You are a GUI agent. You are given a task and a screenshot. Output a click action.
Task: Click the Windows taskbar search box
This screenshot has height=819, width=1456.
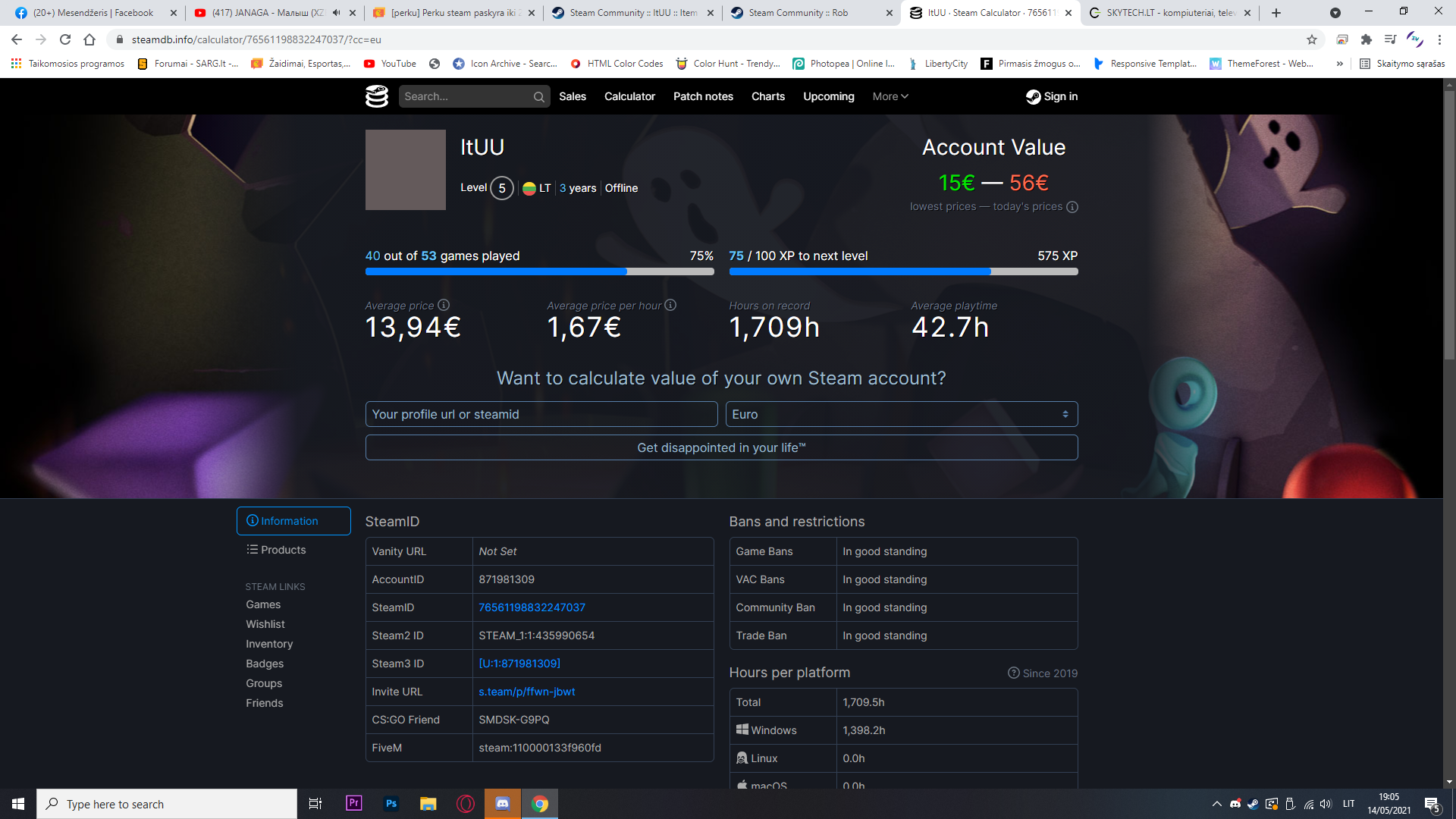(x=167, y=804)
